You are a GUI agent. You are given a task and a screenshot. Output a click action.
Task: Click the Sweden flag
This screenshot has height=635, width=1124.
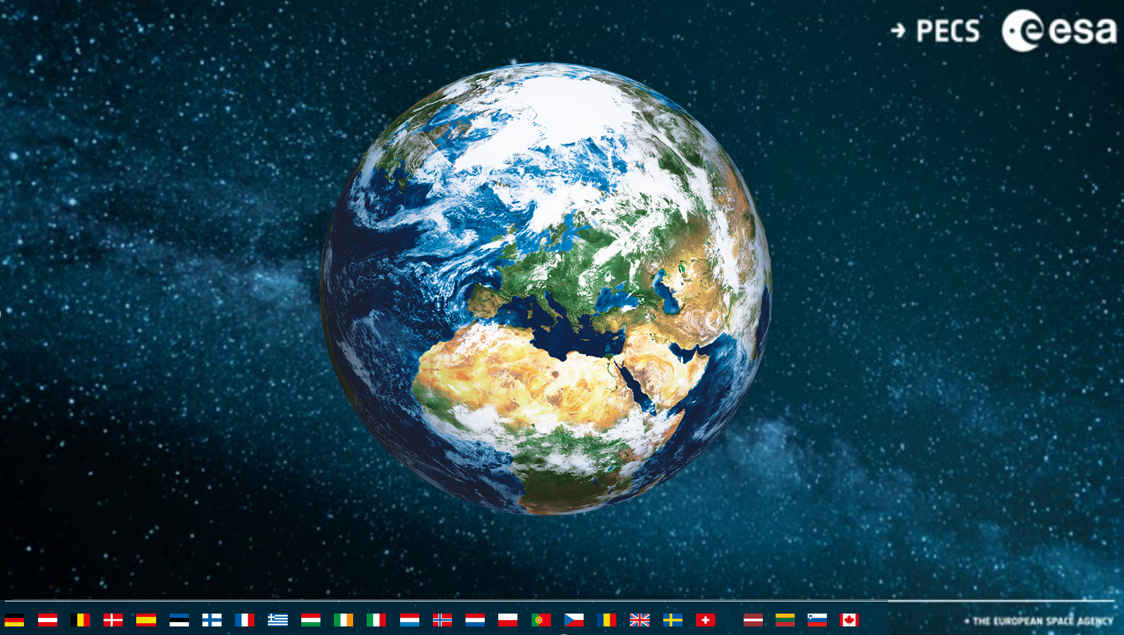point(673,620)
